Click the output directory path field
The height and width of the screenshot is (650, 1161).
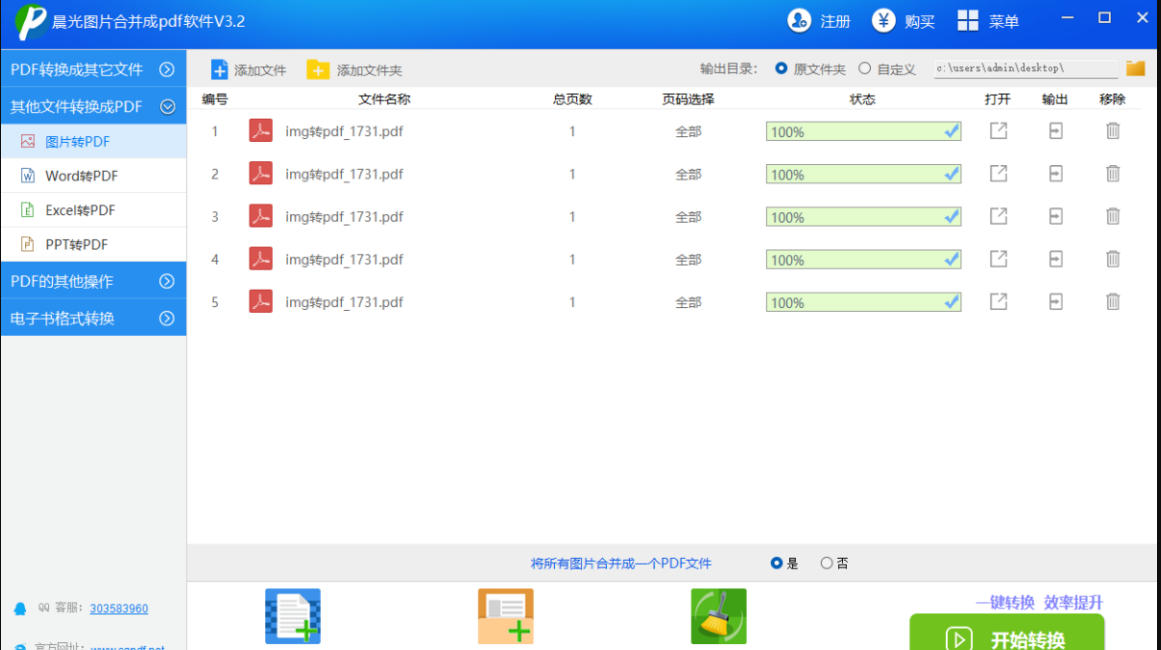[1024, 69]
